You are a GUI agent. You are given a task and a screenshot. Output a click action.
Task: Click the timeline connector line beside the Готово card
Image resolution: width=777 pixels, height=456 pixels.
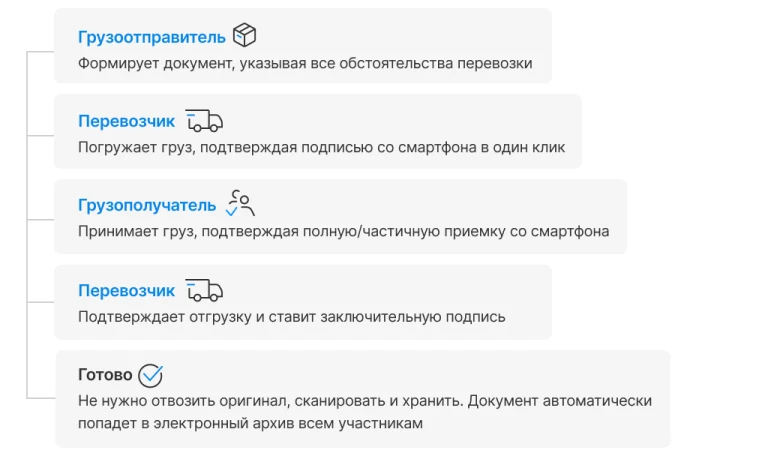pos(41,398)
